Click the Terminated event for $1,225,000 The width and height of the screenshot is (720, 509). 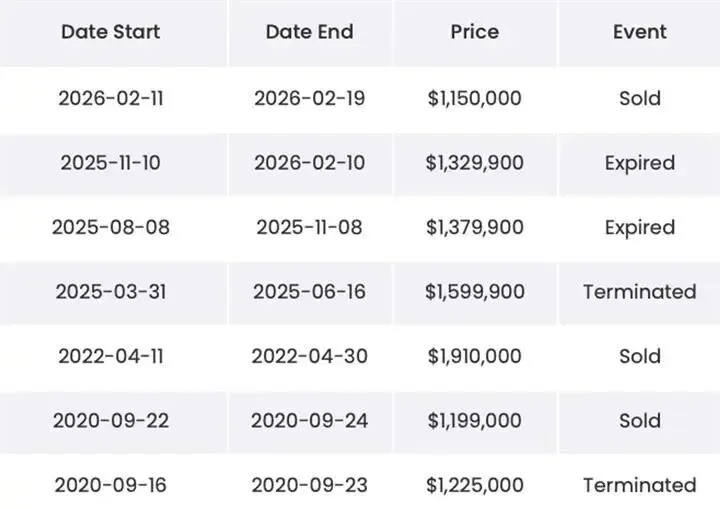(x=639, y=486)
